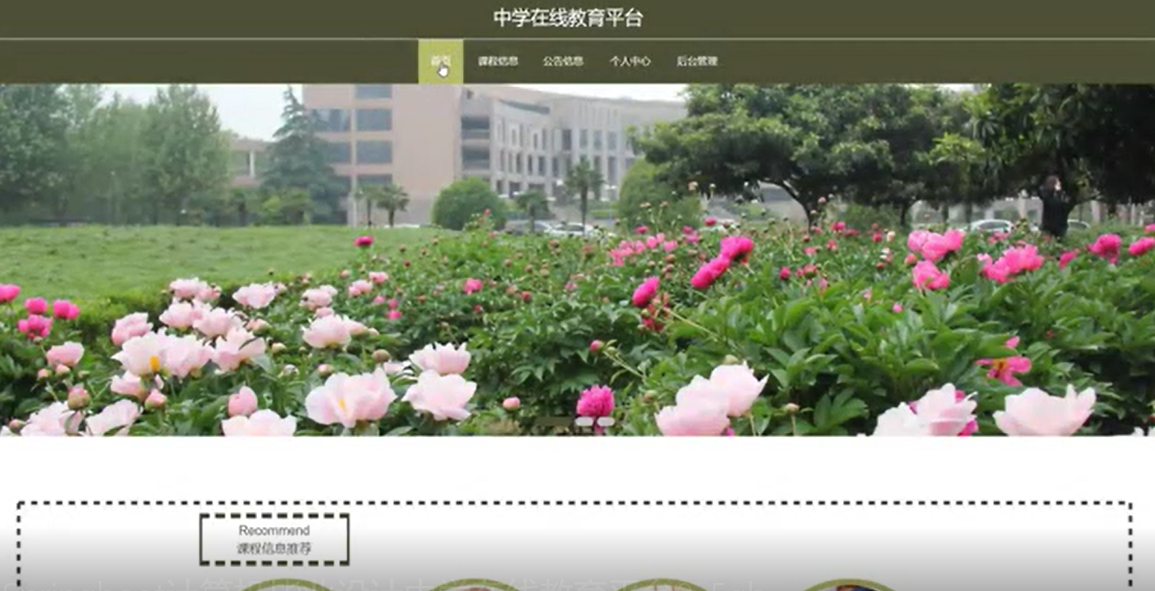The height and width of the screenshot is (591, 1155).
Task: Select the second carousel indicator dot
Action: (x=584, y=422)
